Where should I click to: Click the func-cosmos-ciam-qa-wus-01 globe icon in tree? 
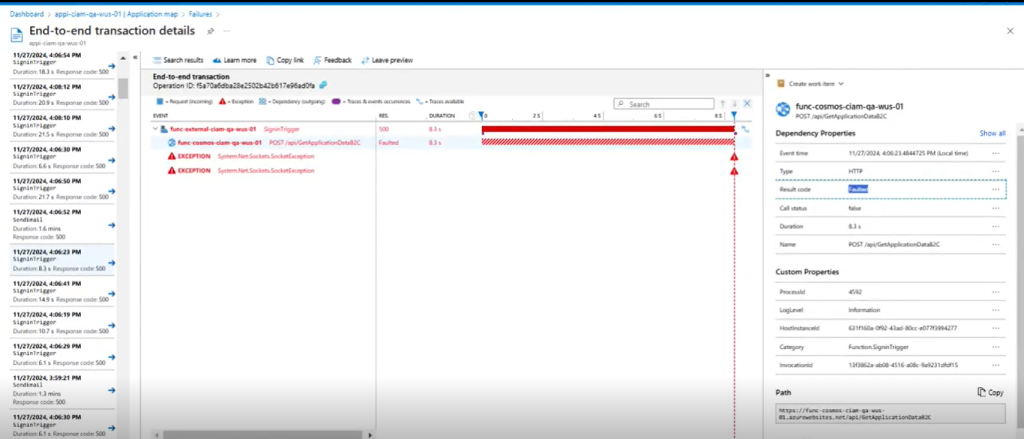(x=172, y=142)
